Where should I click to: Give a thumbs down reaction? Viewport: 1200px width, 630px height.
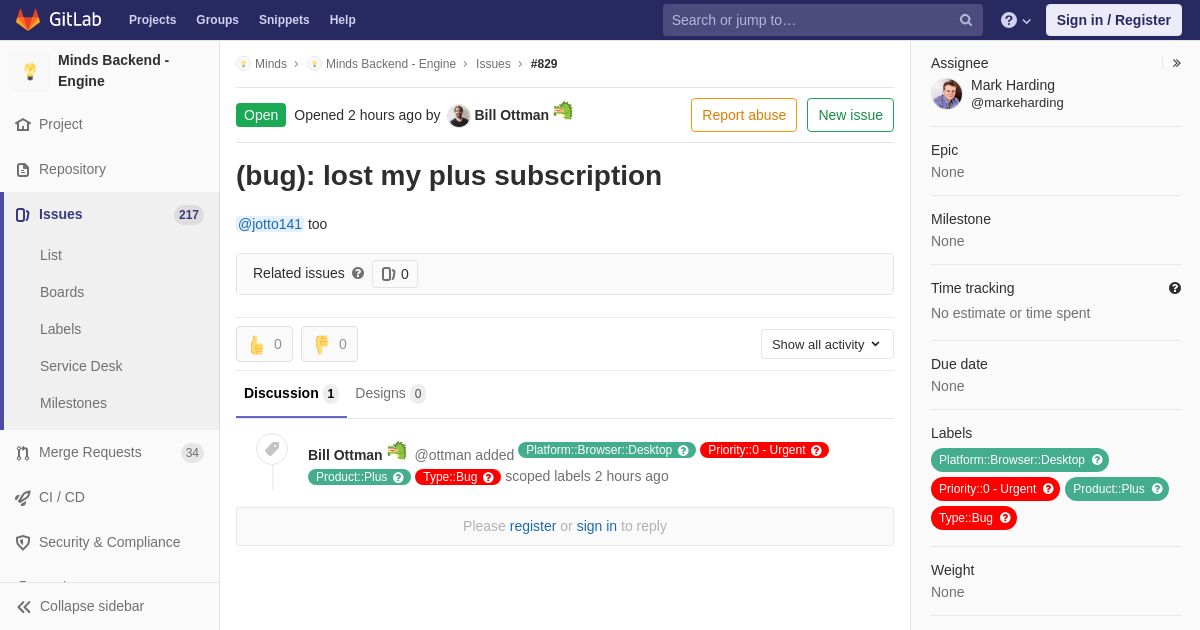coord(329,344)
